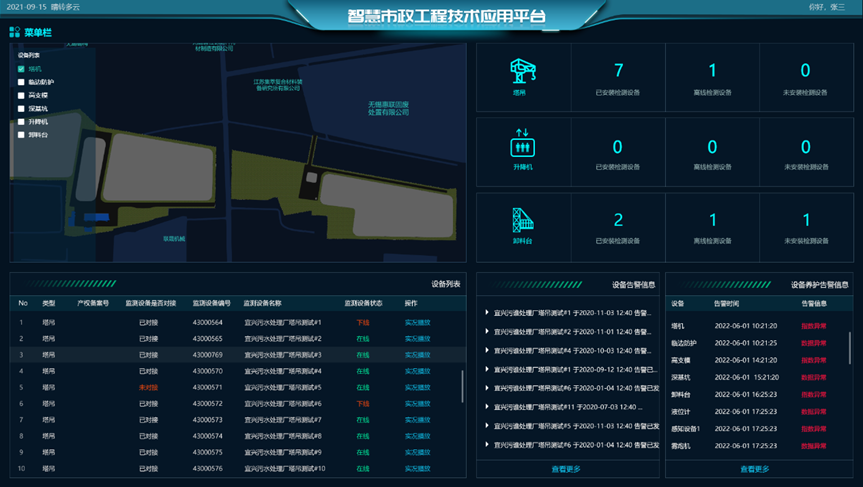The image size is (863, 487).
Task: Click 实况播放 for device 43000564
Action: (418, 322)
